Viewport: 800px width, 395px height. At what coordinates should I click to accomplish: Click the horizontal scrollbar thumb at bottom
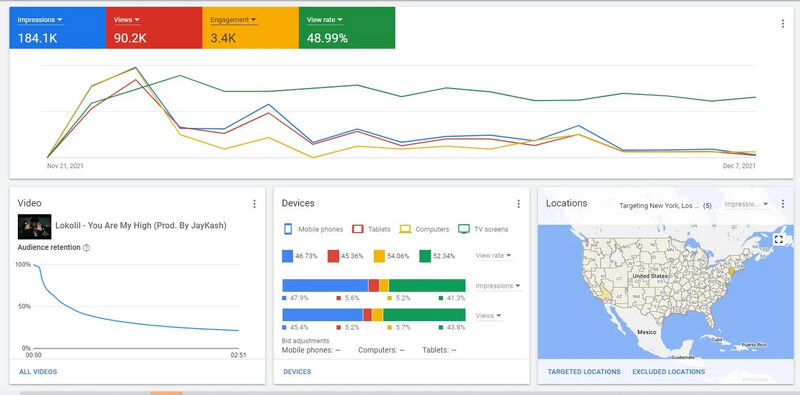pyautogui.click(x=166, y=393)
